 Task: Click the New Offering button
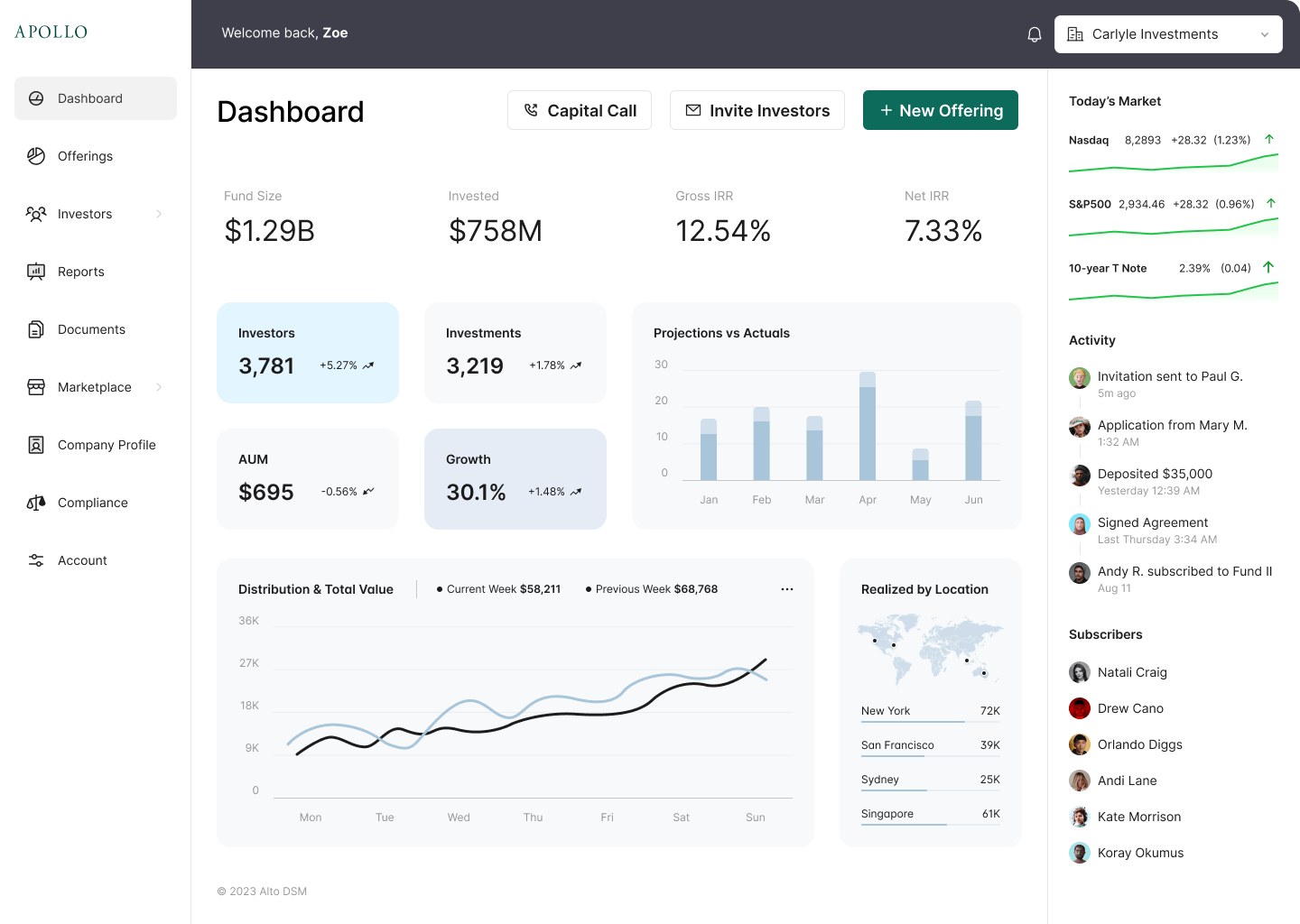coord(941,110)
